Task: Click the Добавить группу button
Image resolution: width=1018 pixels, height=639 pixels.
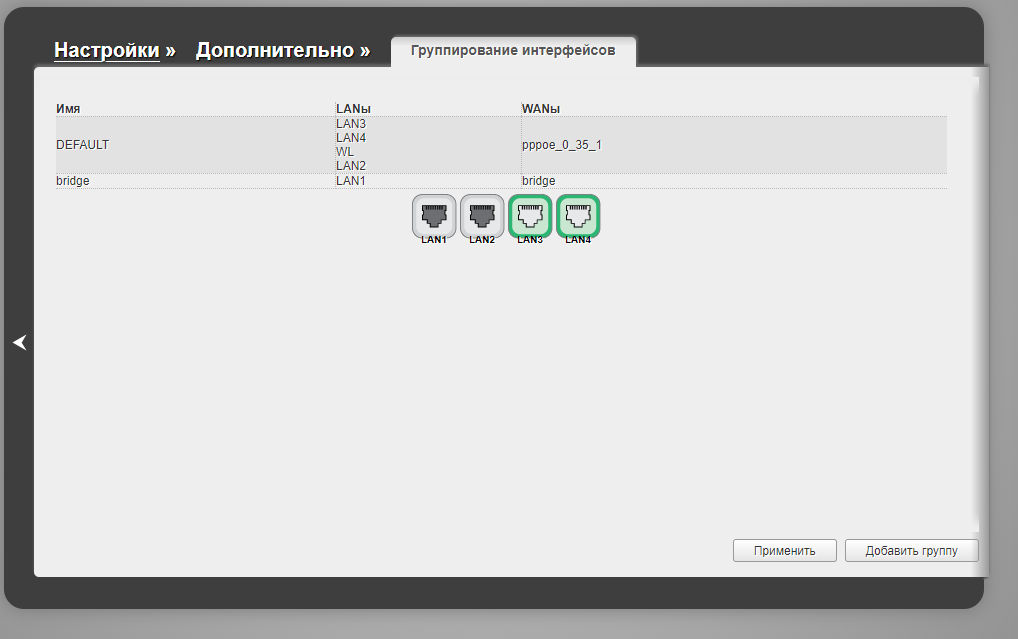Action: coord(911,551)
